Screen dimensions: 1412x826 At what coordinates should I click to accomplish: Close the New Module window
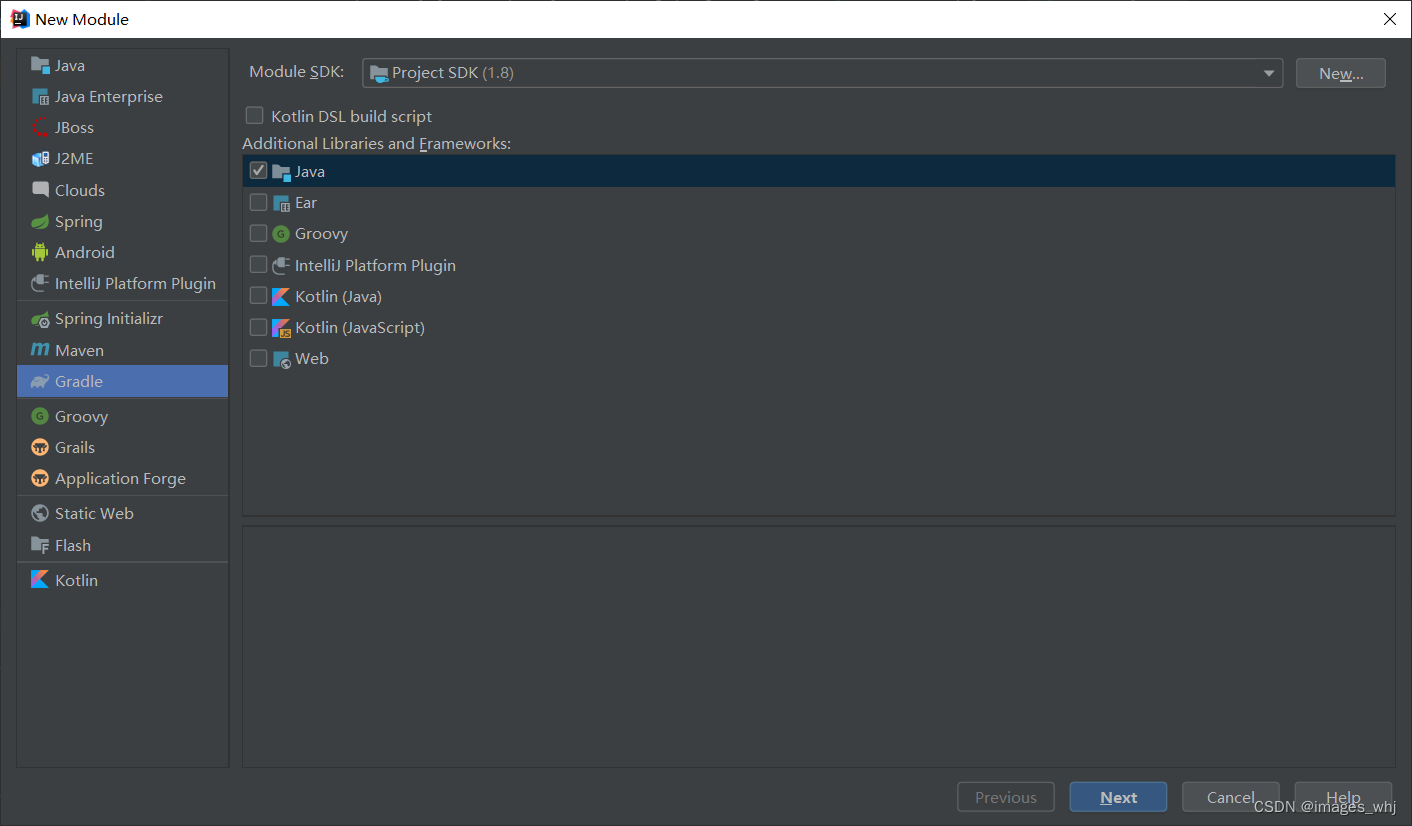click(x=1389, y=19)
